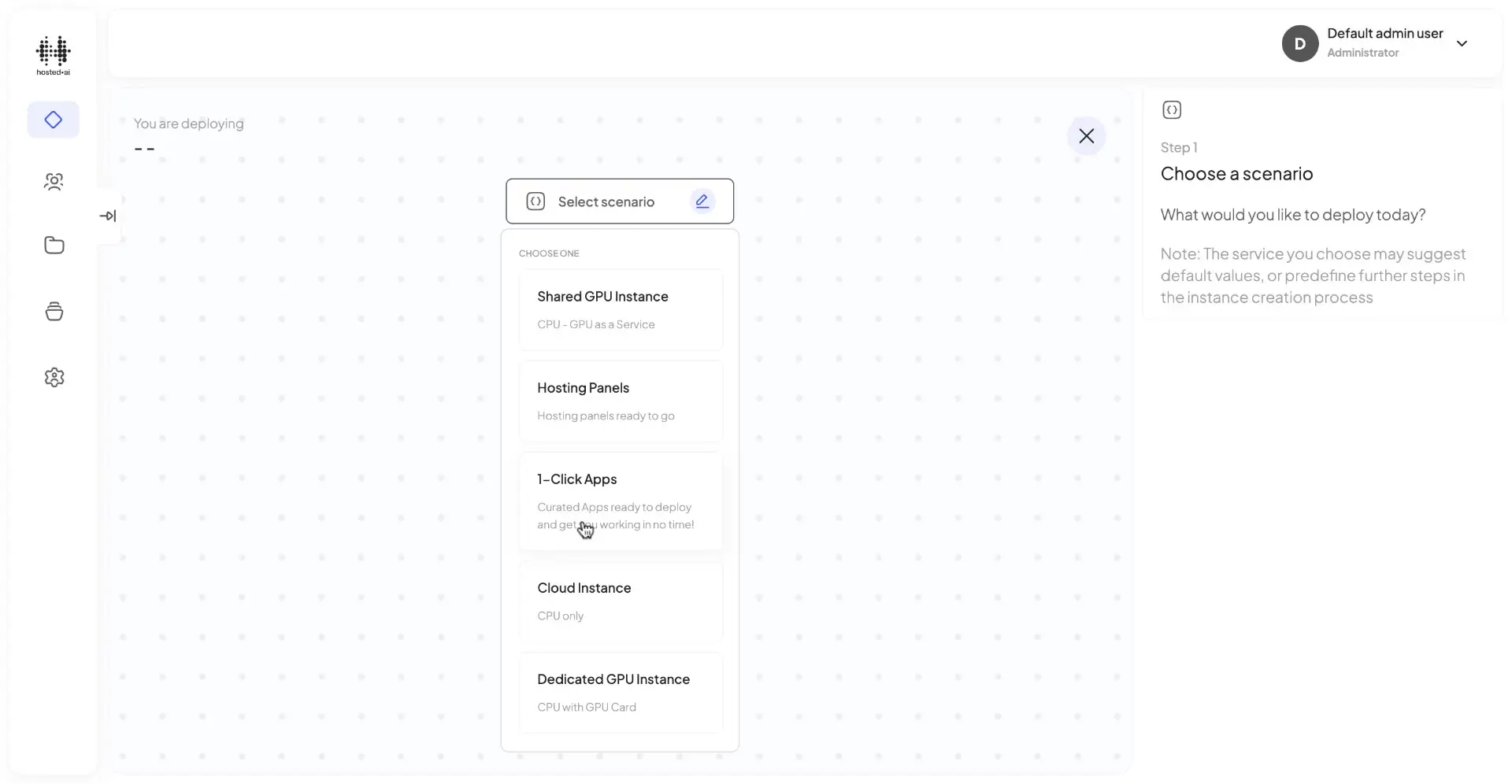Open the users section from the sidebar
The height and width of the screenshot is (784, 1512).
pyautogui.click(x=53, y=182)
